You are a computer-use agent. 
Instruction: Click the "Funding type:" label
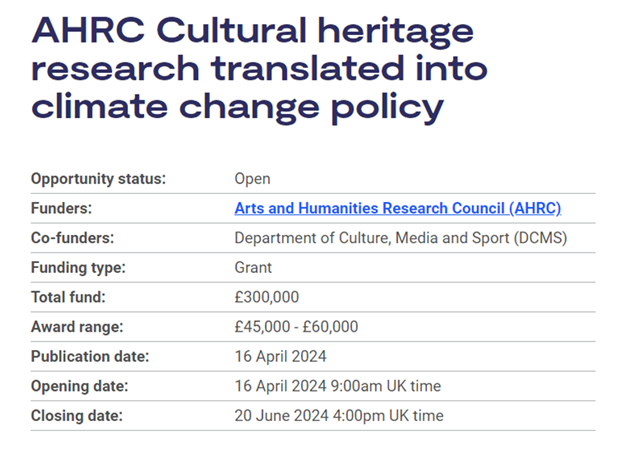pyautogui.click(x=78, y=268)
